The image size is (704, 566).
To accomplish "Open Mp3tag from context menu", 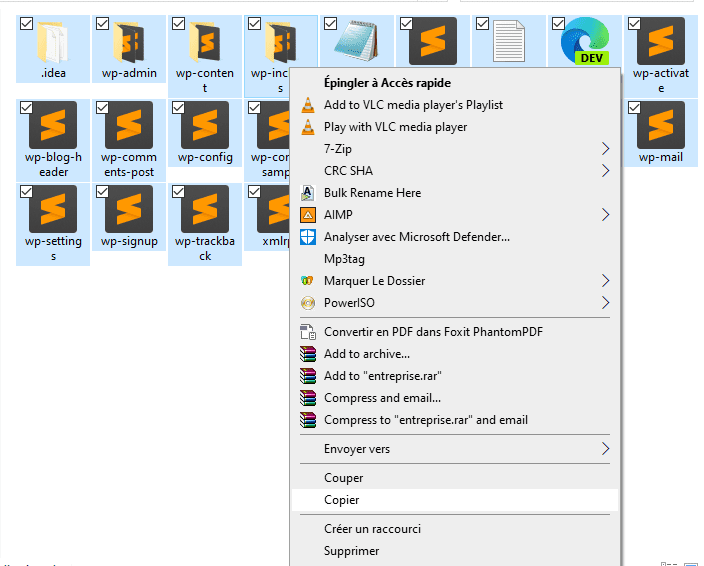I will (455, 259).
